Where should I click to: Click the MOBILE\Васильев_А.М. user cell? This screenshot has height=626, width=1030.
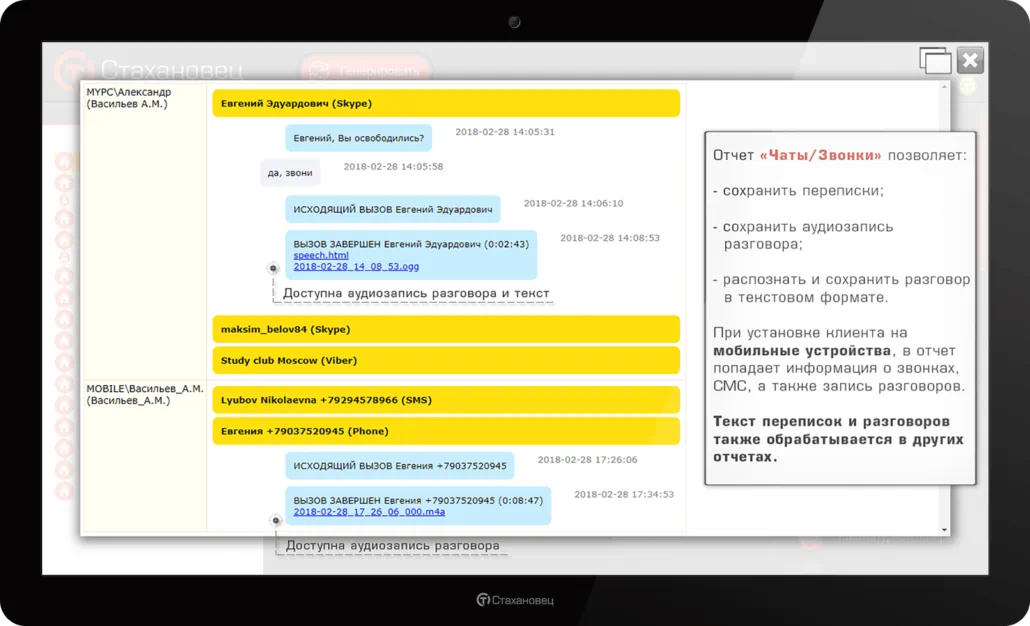[x=144, y=394]
